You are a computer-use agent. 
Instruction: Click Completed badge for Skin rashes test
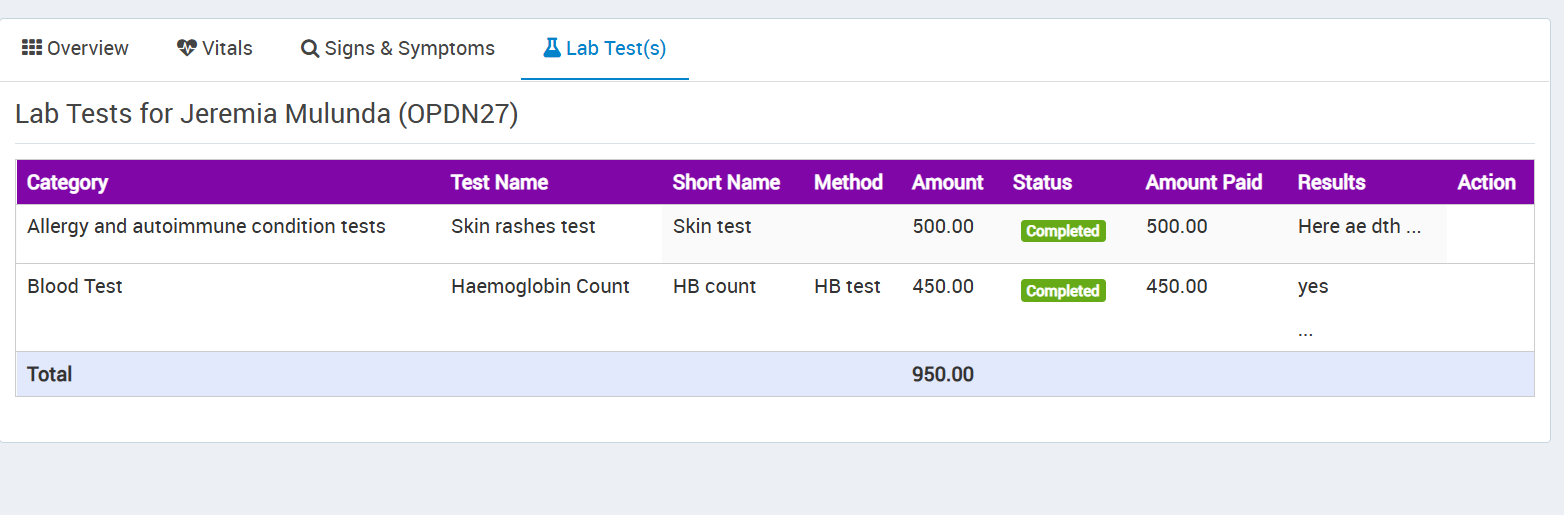pyautogui.click(x=1062, y=231)
